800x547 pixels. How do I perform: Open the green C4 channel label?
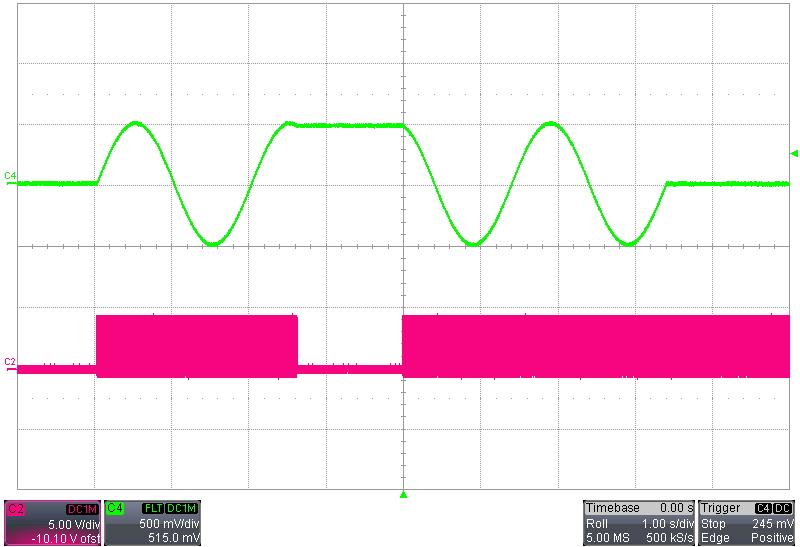click(115, 508)
